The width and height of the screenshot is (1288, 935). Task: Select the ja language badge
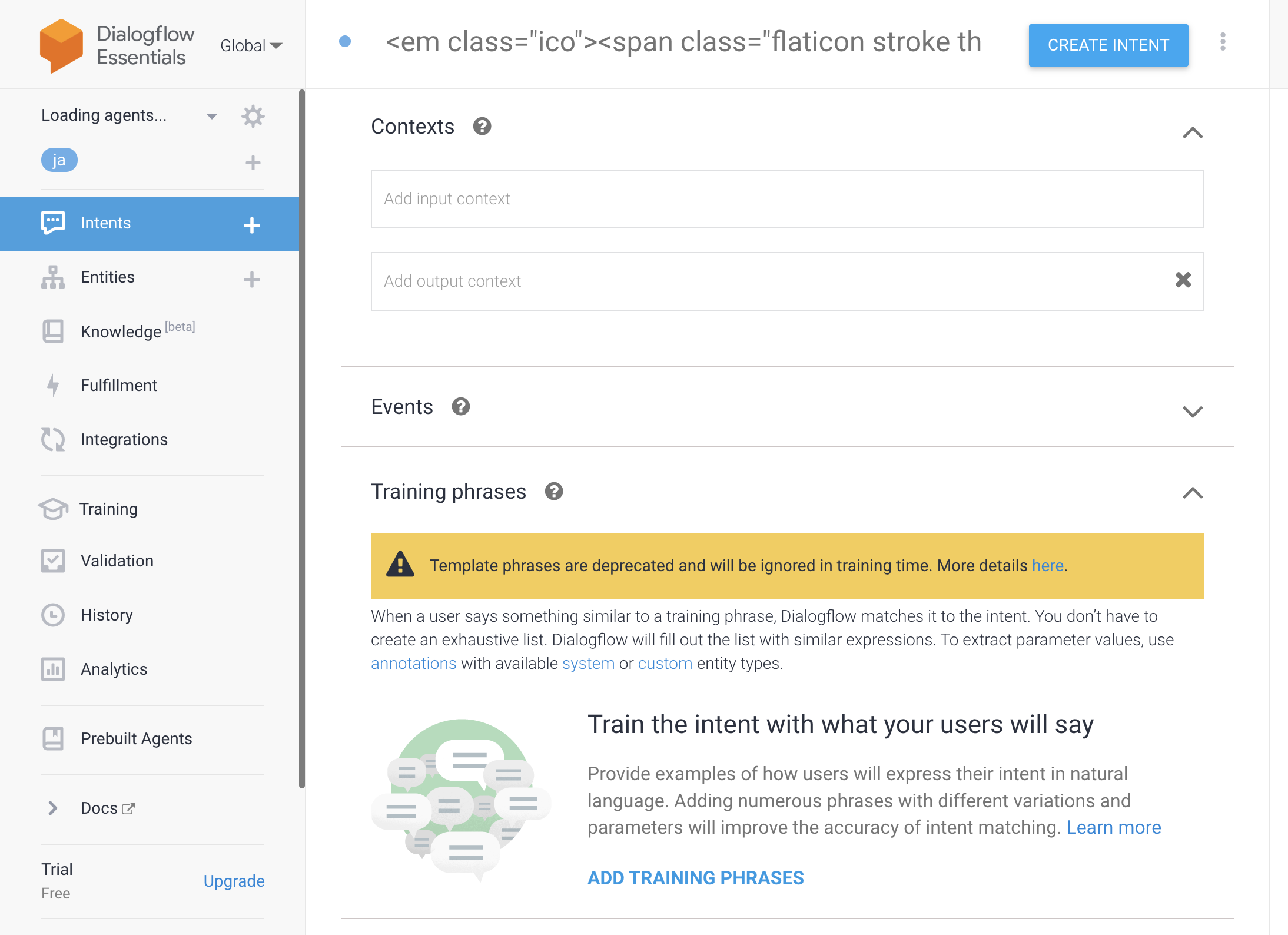59,160
